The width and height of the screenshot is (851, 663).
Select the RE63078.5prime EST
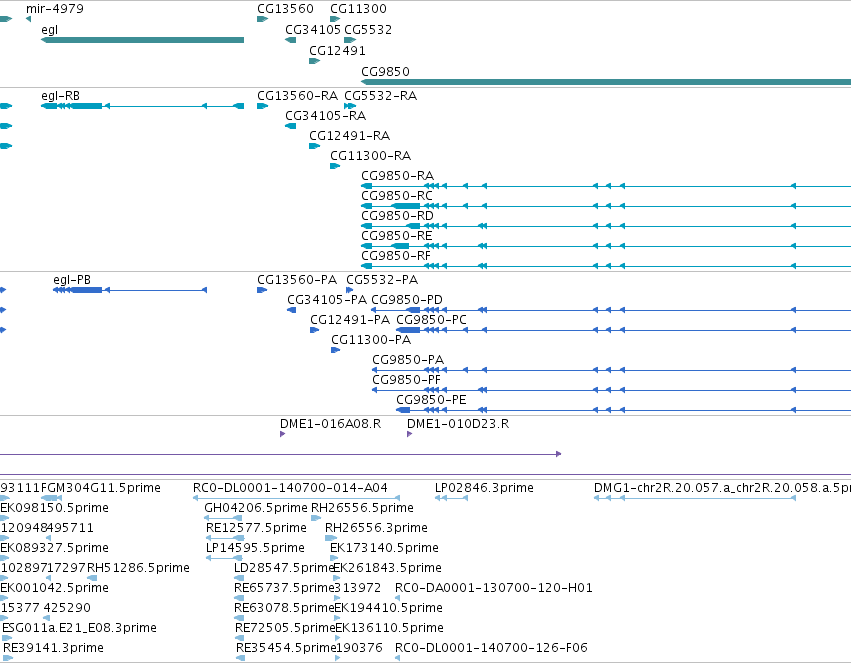(239, 618)
